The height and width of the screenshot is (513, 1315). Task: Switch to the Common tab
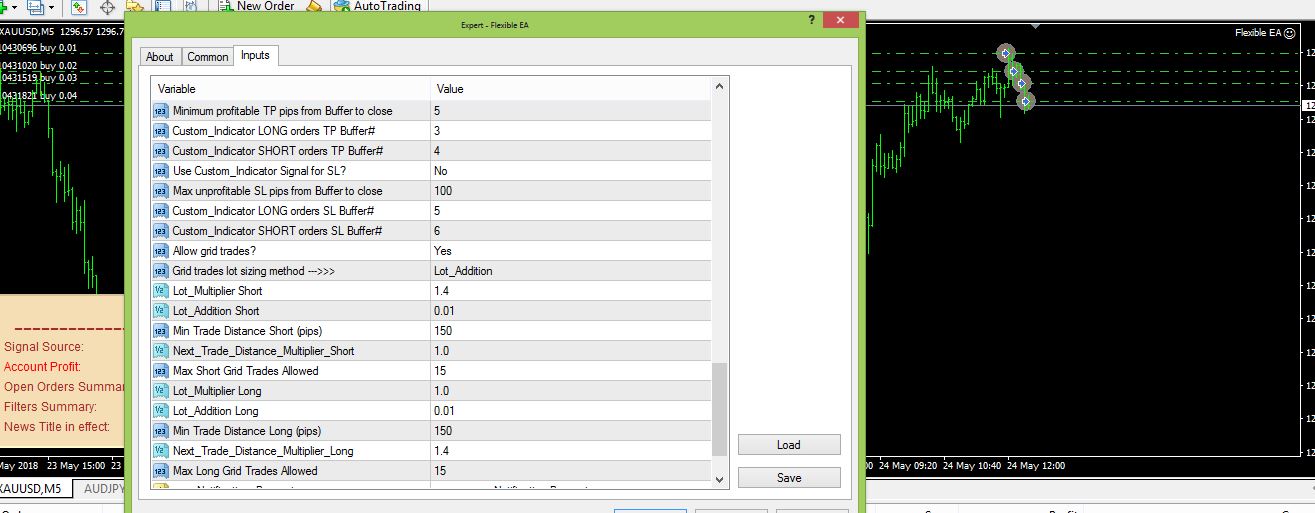(207, 57)
